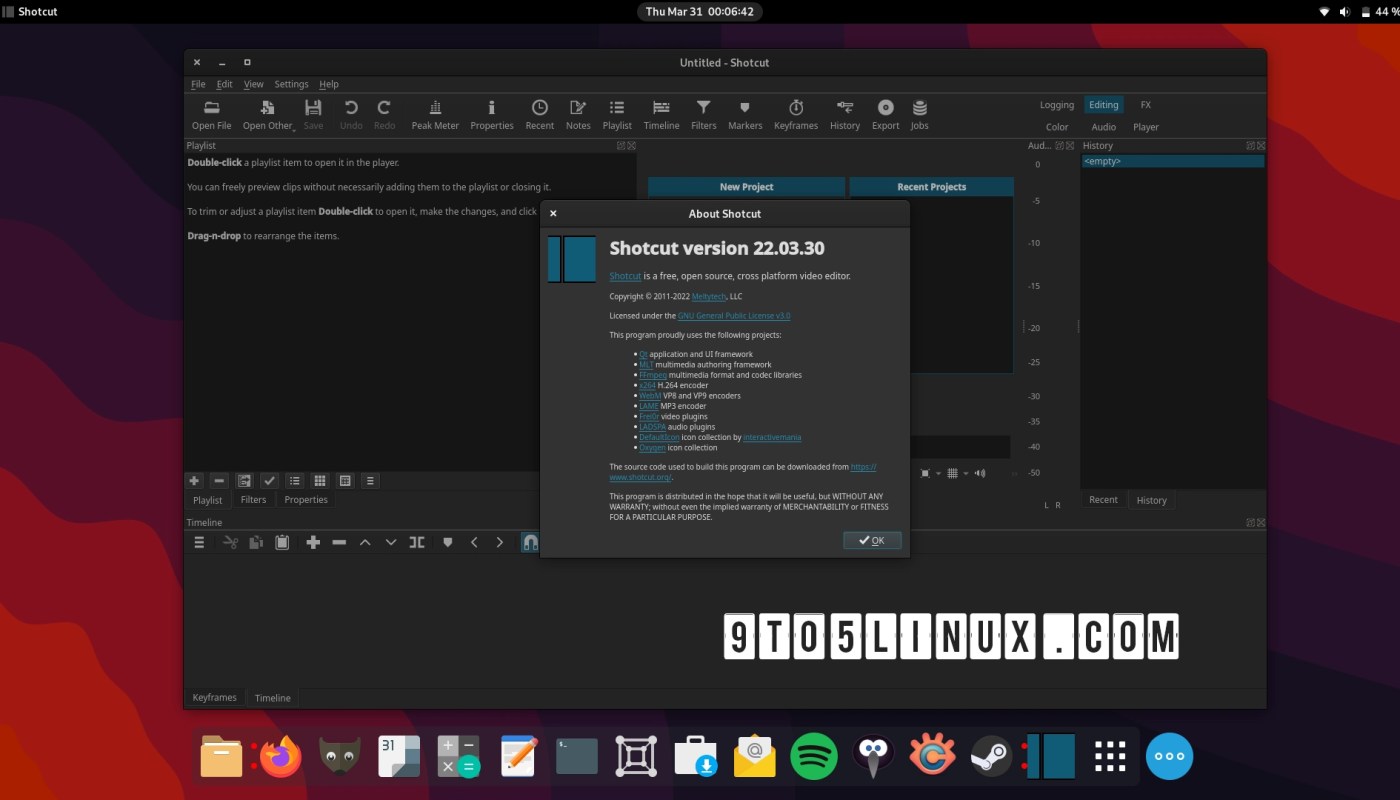Image resolution: width=1400 pixels, height=800 pixels.
Task: Open the Settings menu
Action: pyautogui.click(x=291, y=84)
